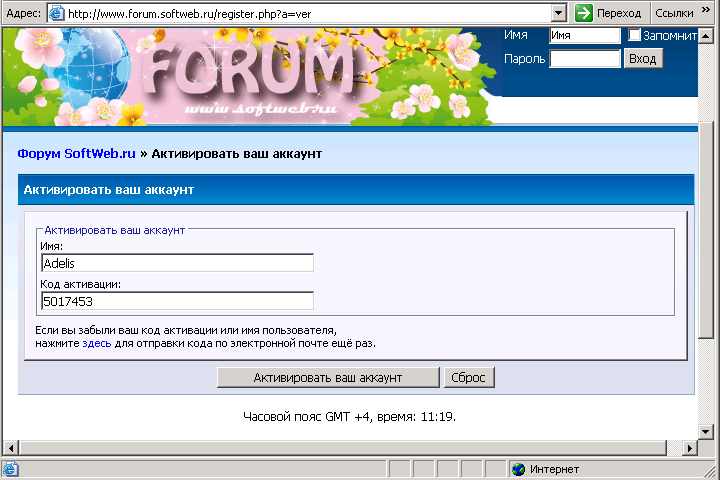Click the Адрес: address bar label
The width and height of the screenshot is (720, 480).
23,13
